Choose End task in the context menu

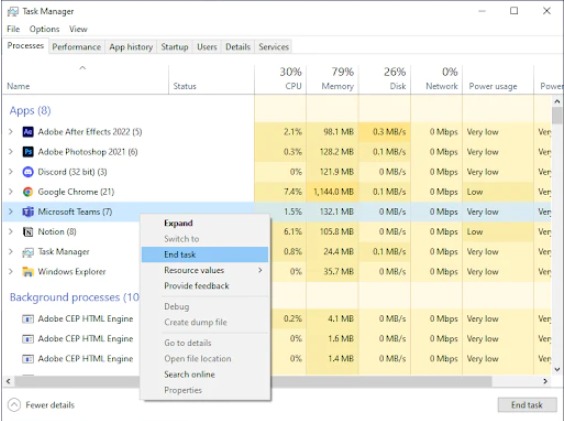205,255
